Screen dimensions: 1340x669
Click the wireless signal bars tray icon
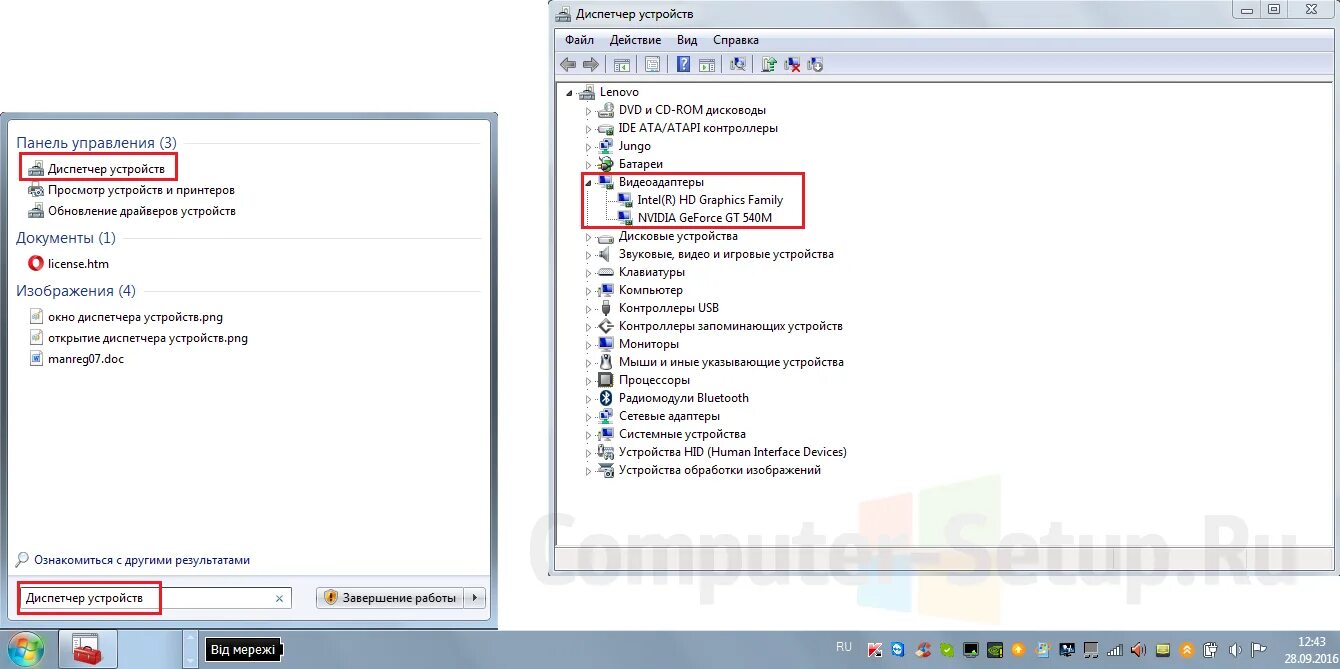pyautogui.click(x=1114, y=650)
